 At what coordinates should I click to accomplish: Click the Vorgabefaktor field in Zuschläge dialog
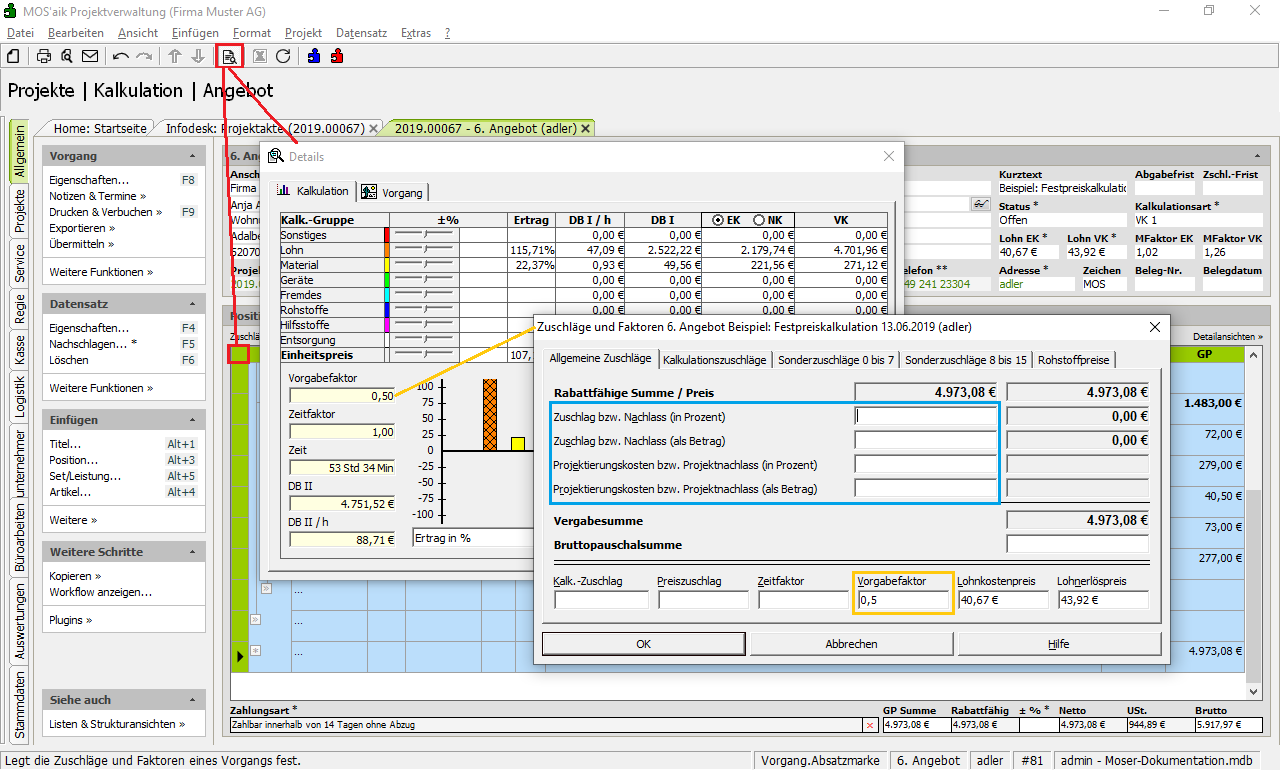pos(902,600)
